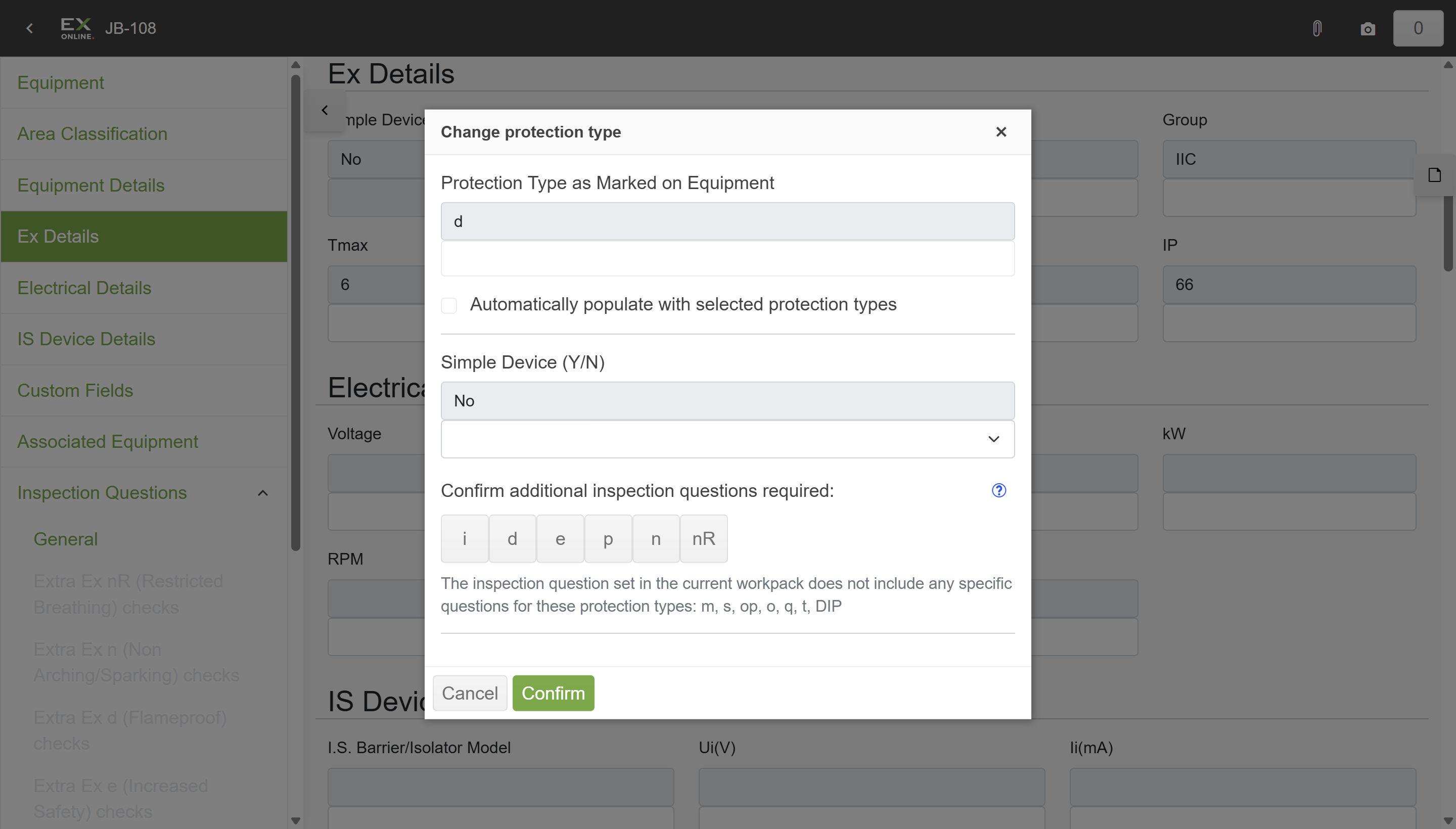Viewport: 1456px width, 829px height.
Task: Click the EX Online logo
Action: pyautogui.click(x=77, y=28)
